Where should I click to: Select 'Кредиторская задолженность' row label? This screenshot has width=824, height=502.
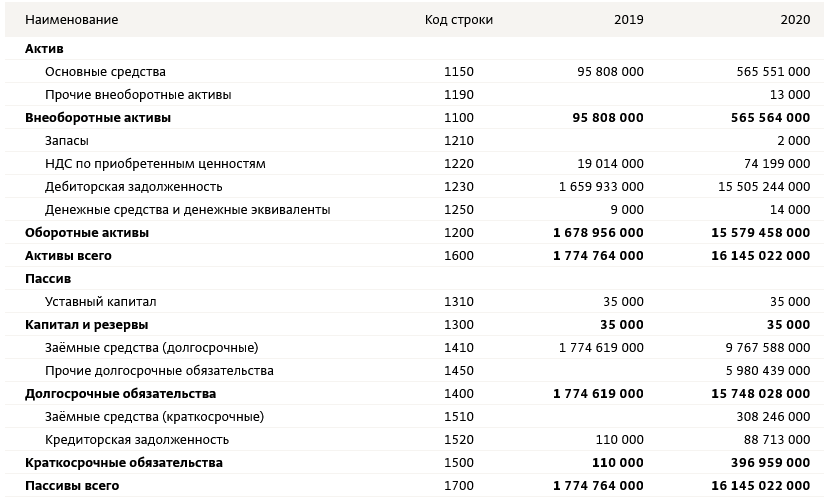[x=137, y=439]
